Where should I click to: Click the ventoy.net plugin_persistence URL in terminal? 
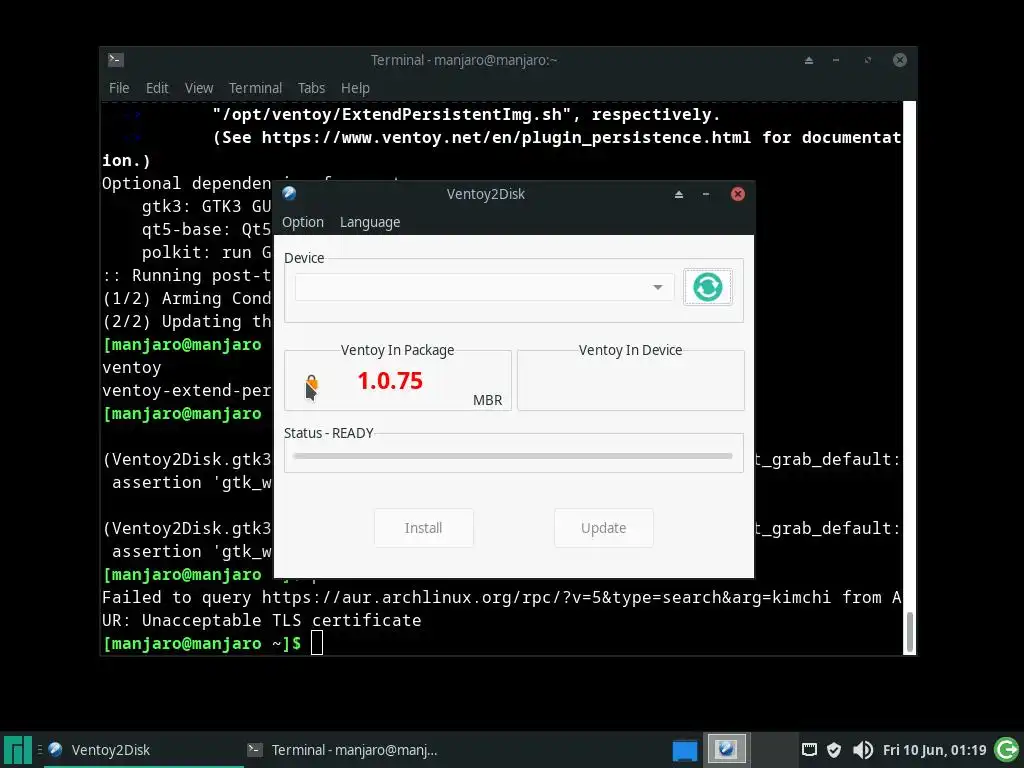click(x=506, y=137)
